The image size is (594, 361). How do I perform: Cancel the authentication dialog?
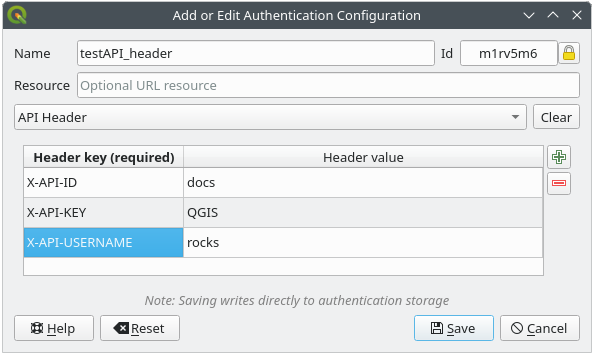pyautogui.click(x=539, y=328)
